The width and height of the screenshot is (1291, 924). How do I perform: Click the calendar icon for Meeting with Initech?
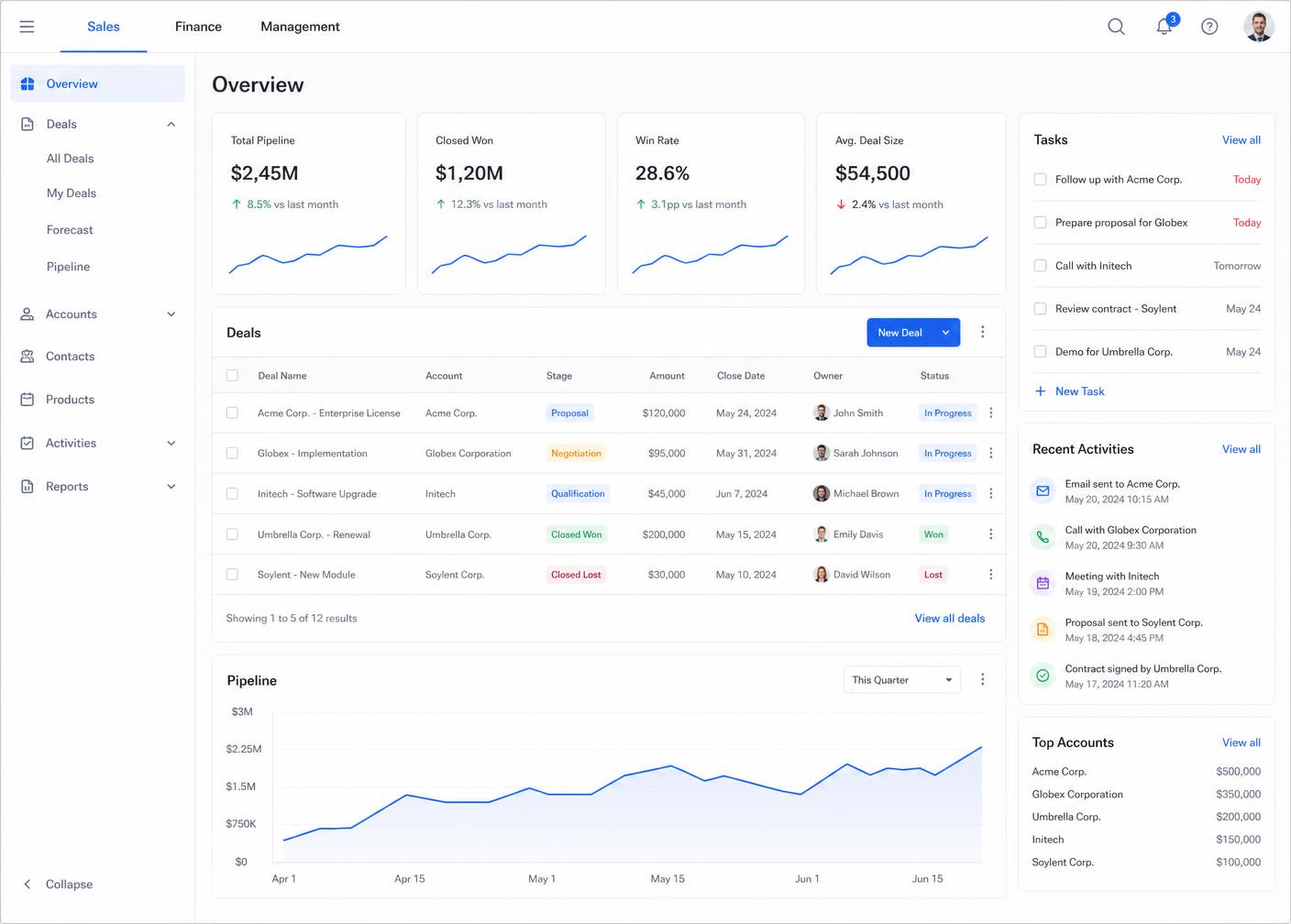(x=1043, y=583)
